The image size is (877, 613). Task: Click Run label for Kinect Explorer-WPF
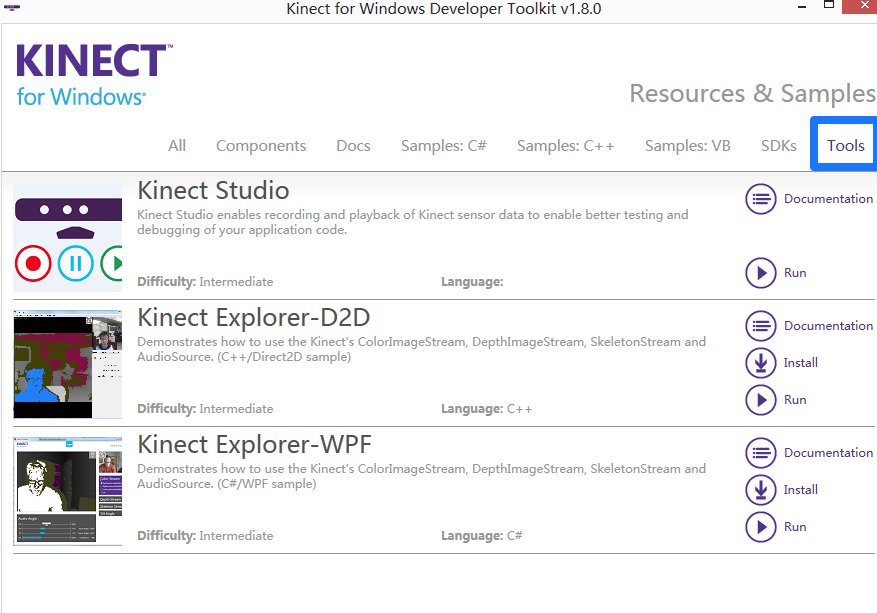pos(795,527)
